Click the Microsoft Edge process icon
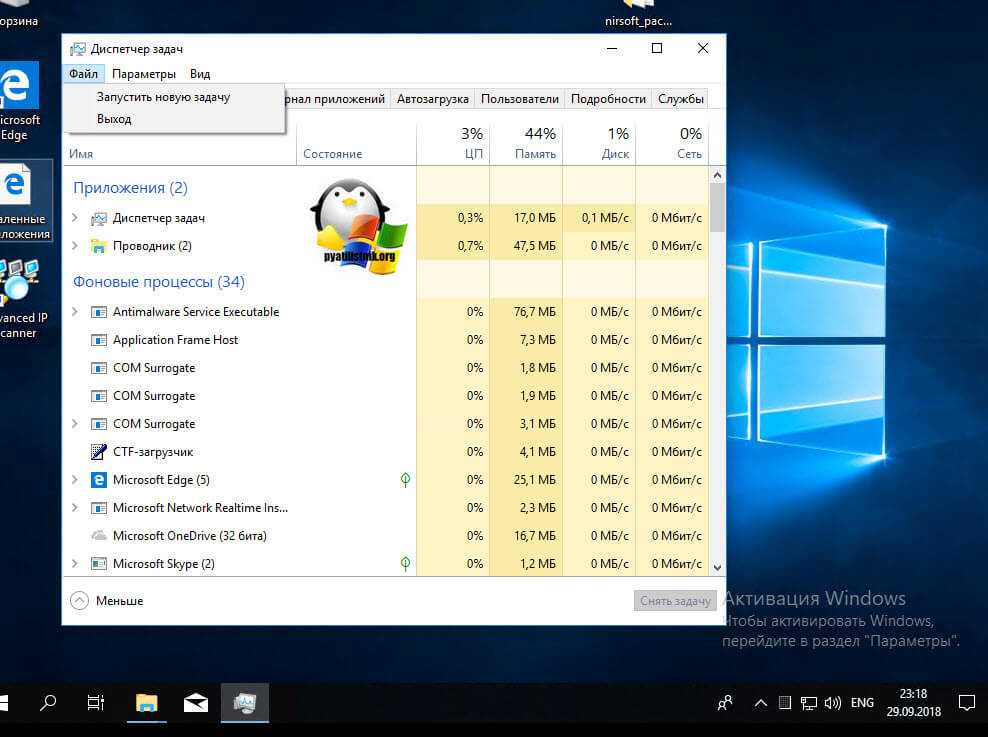 (99, 480)
